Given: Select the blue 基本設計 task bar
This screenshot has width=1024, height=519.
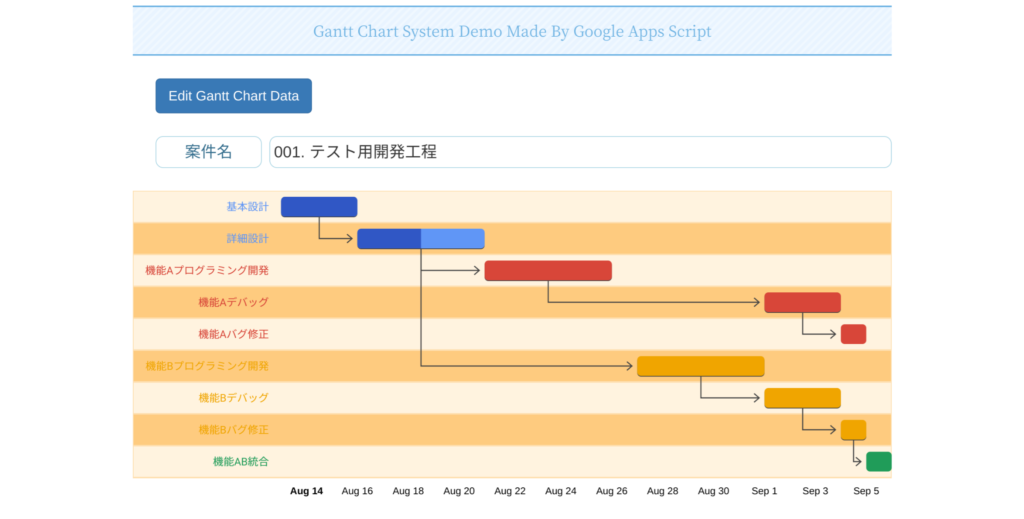Looking at the screenshot, I should click(318, 207).
